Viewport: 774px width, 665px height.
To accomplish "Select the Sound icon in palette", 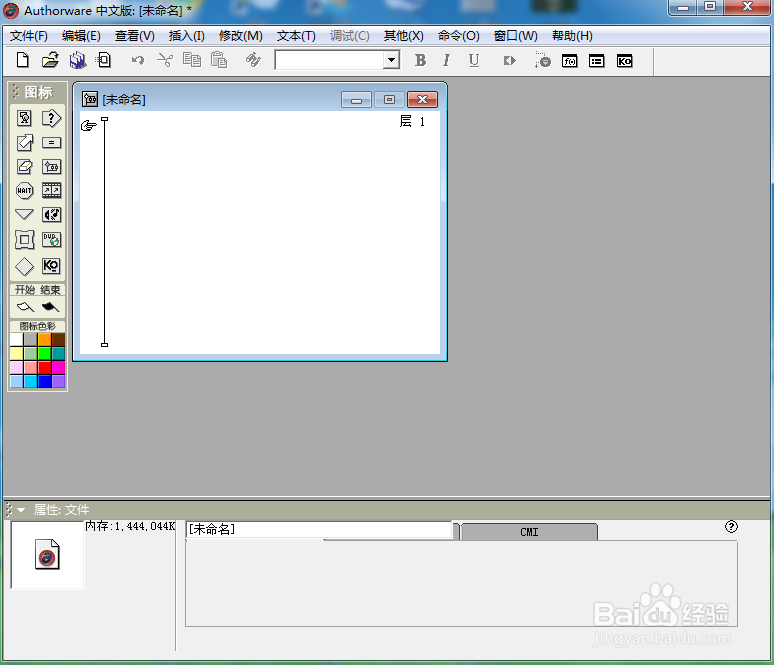I will 51,214.
